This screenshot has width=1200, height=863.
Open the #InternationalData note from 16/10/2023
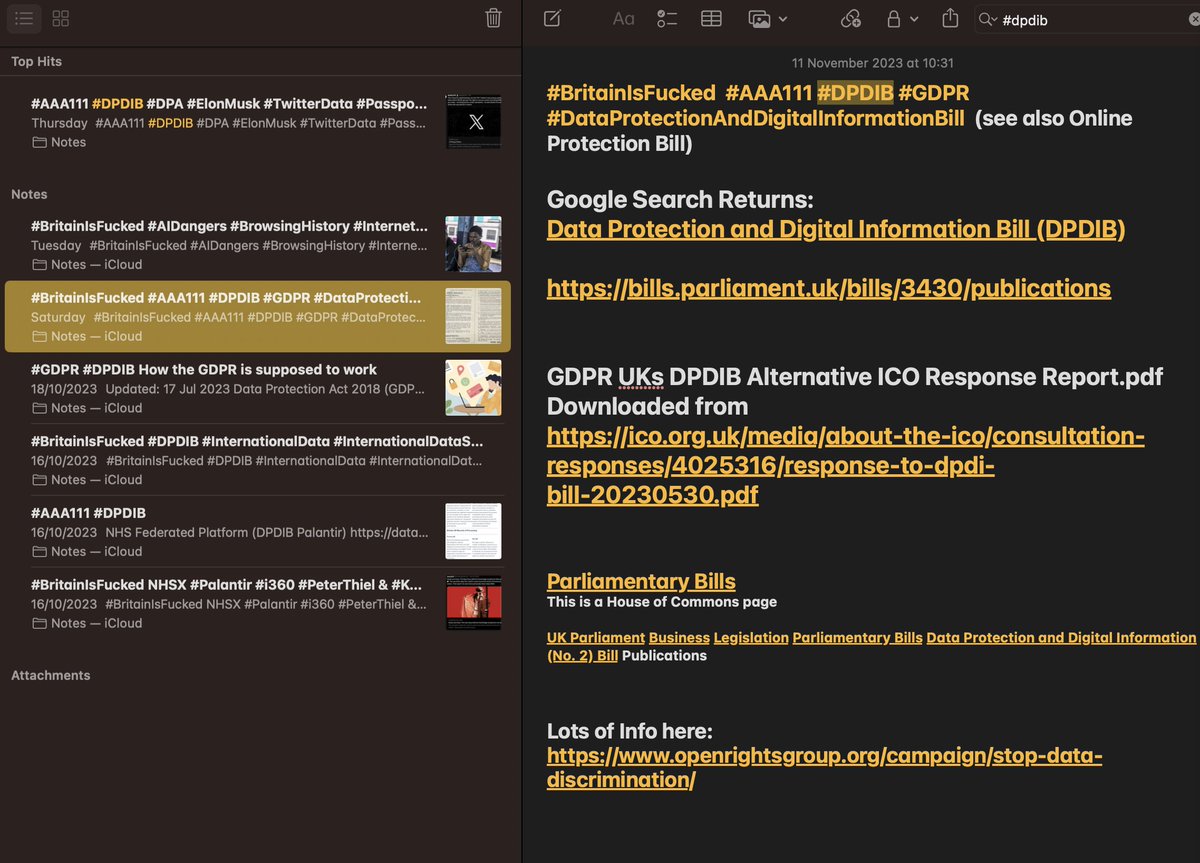pyautogui.click(x=257, y=460)
